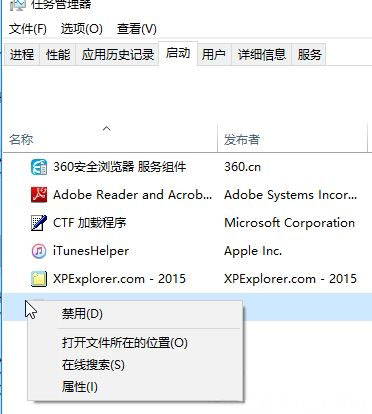Open the 文件(F) menu

tap(28, 29)
